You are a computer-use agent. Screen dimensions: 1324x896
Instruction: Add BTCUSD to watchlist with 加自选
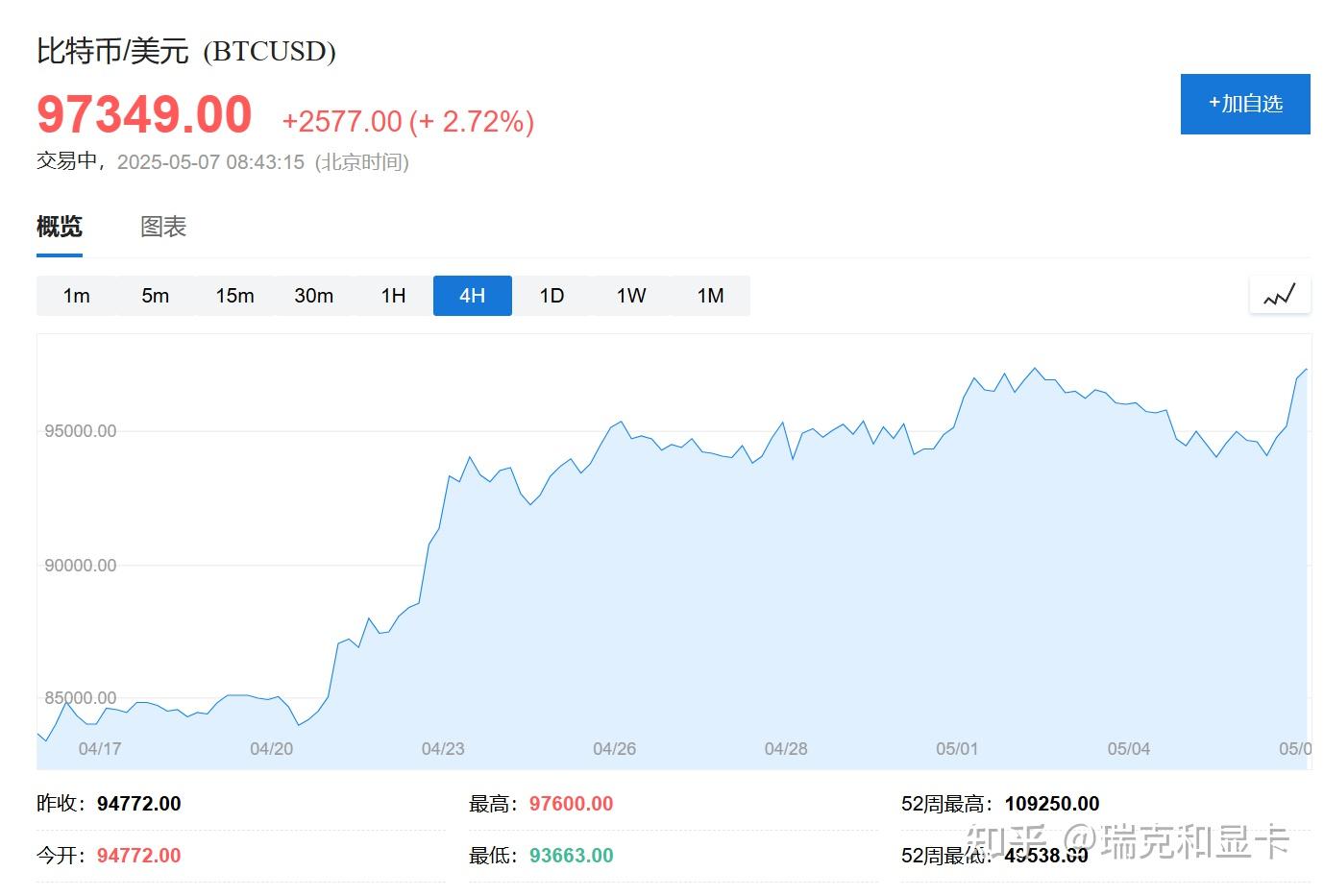1245,104
